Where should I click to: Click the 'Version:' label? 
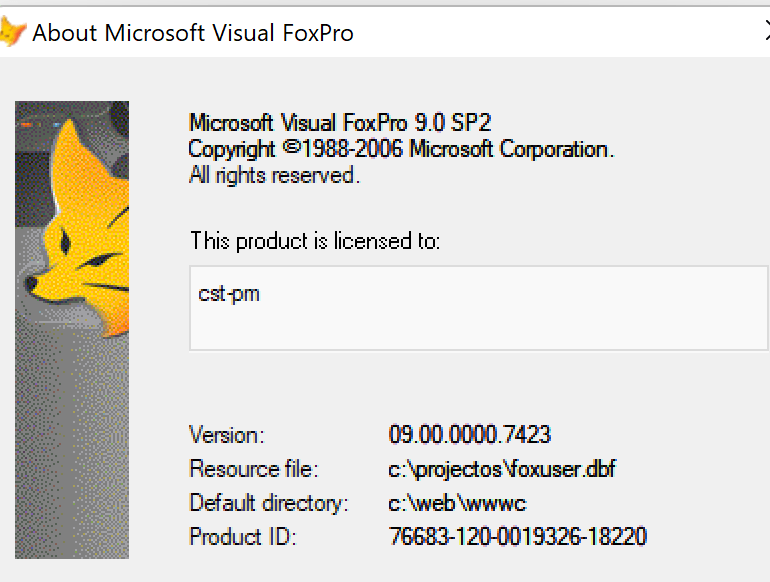click(227, 435)
